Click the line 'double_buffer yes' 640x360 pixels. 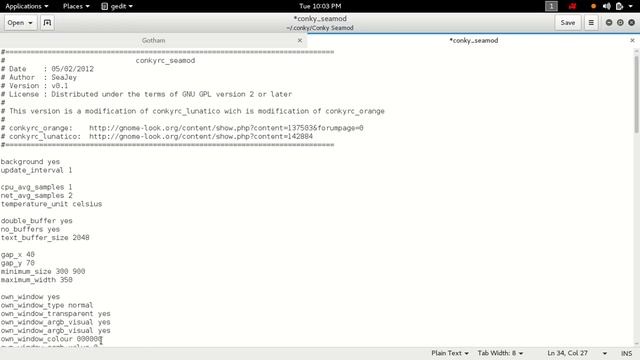pos(37,221)
